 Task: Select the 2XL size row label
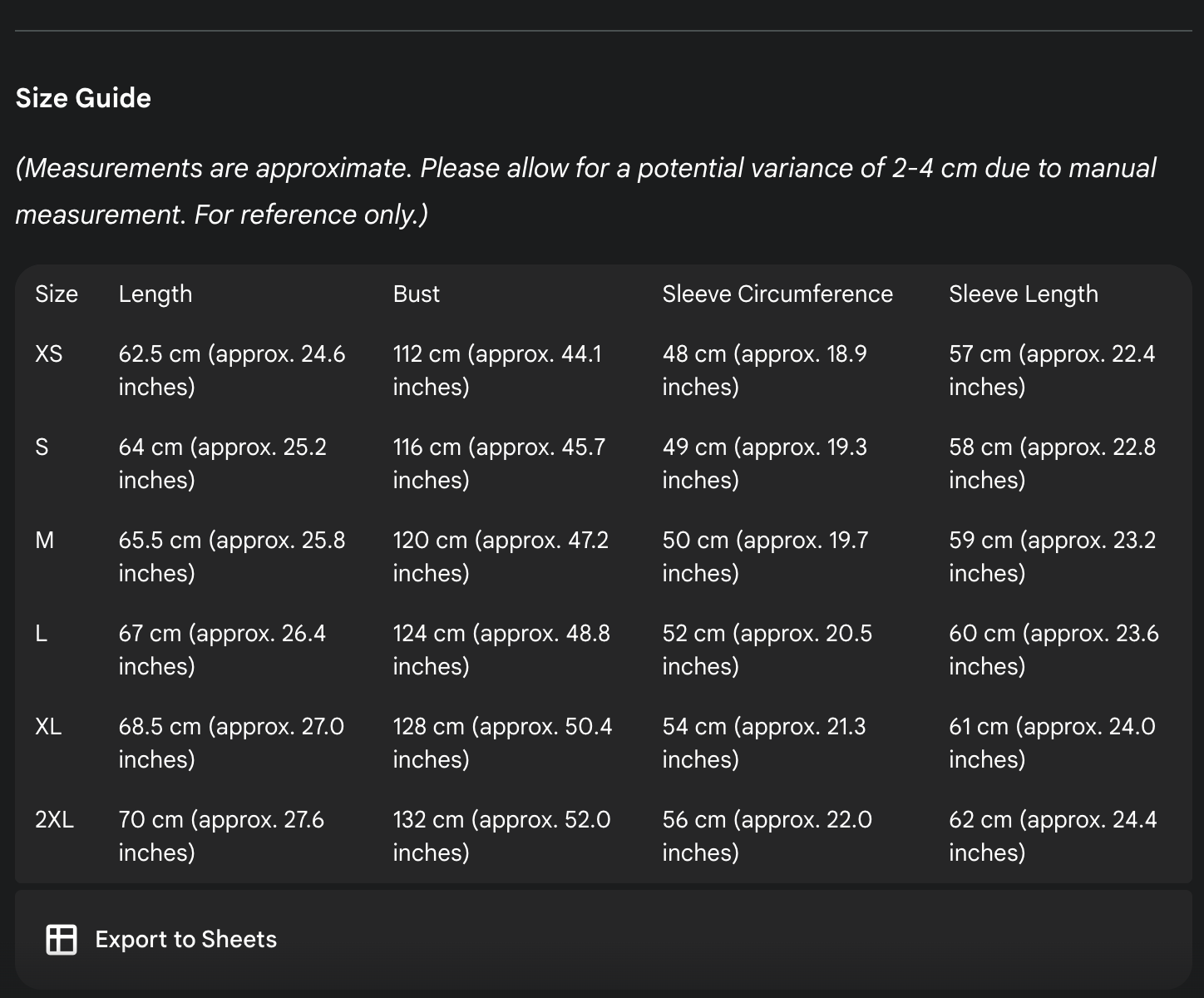pos(54,820)
